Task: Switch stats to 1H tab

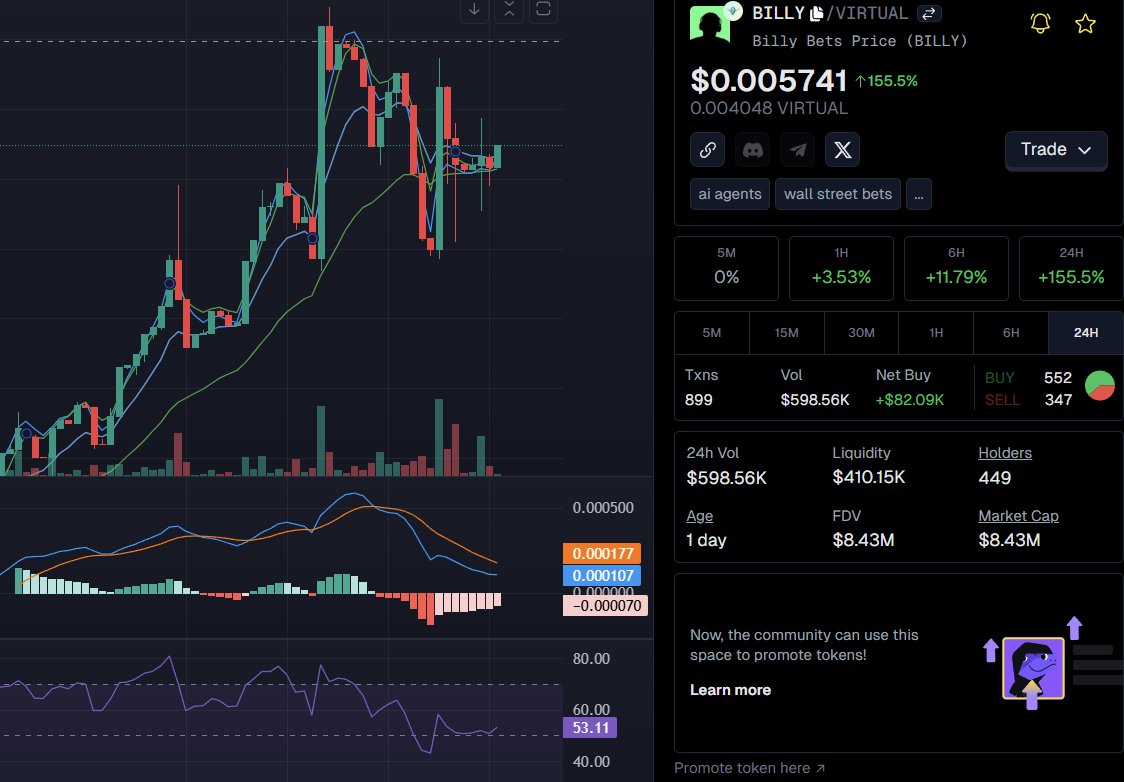Action: 936,333
